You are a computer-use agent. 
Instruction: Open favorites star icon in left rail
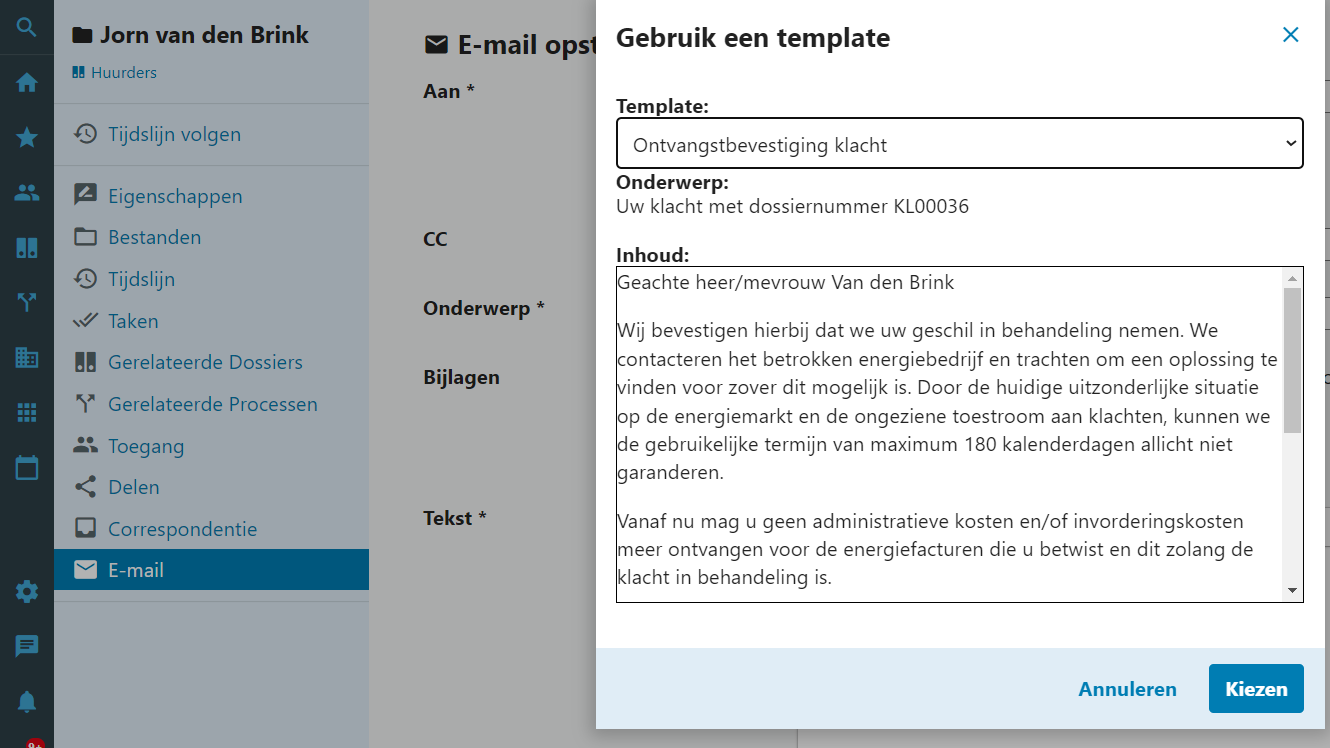point(27,138)
